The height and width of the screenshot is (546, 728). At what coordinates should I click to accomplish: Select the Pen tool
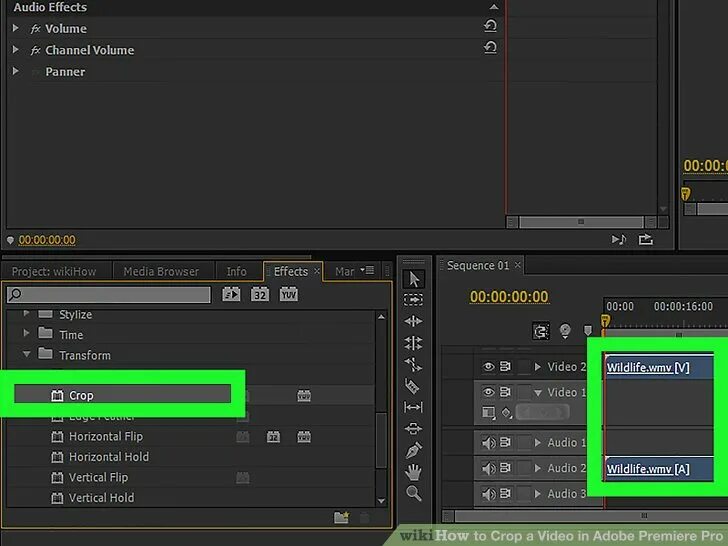click(413, 449)
